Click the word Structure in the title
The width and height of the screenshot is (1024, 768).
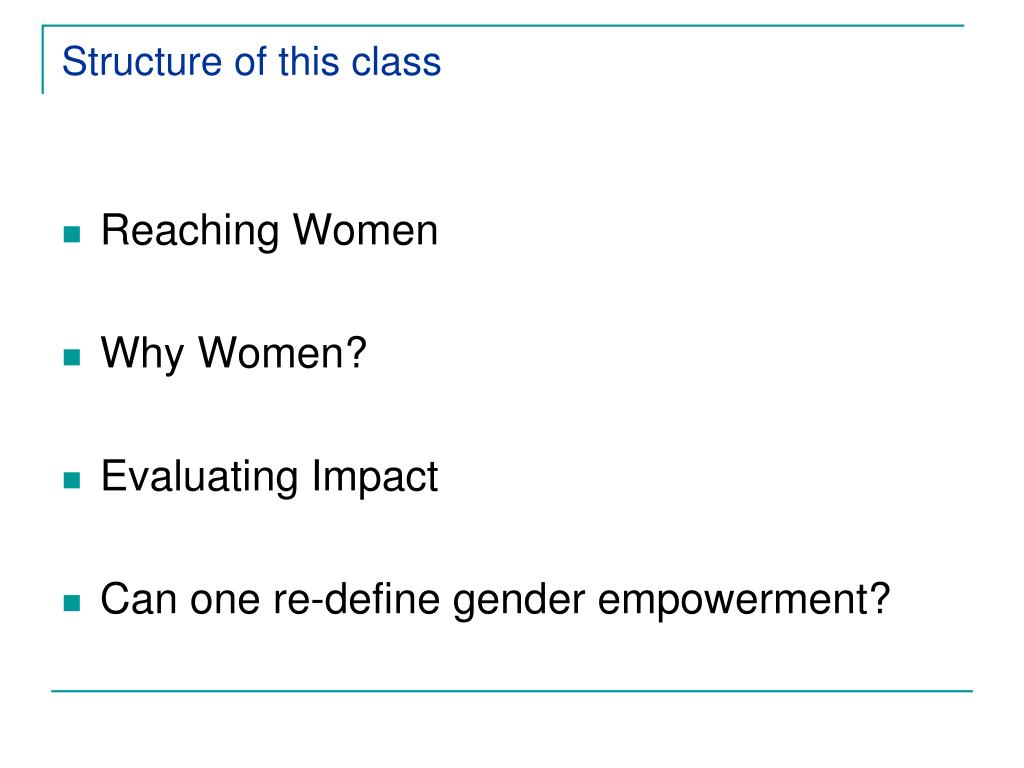pyautogui.click(x=142, y=62)
